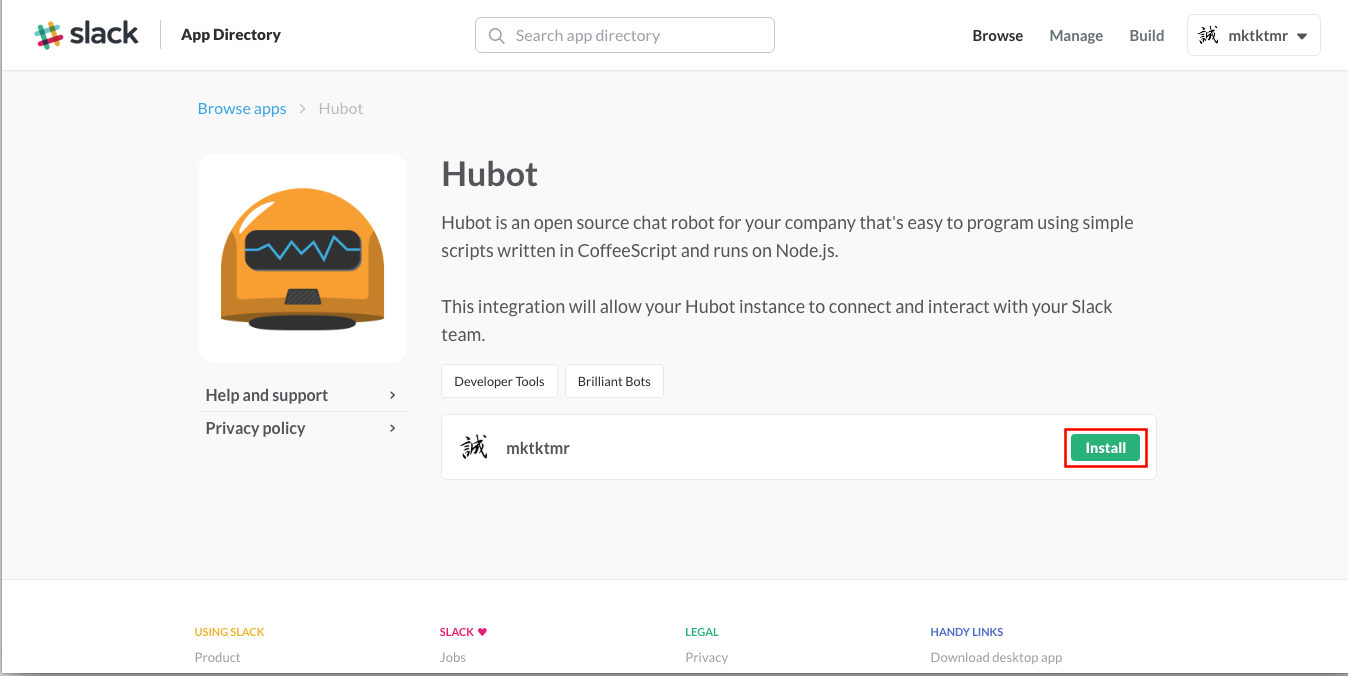Expand Help and support
Viewport: 1348px width, 676px height.
click(x=302, y=395)
